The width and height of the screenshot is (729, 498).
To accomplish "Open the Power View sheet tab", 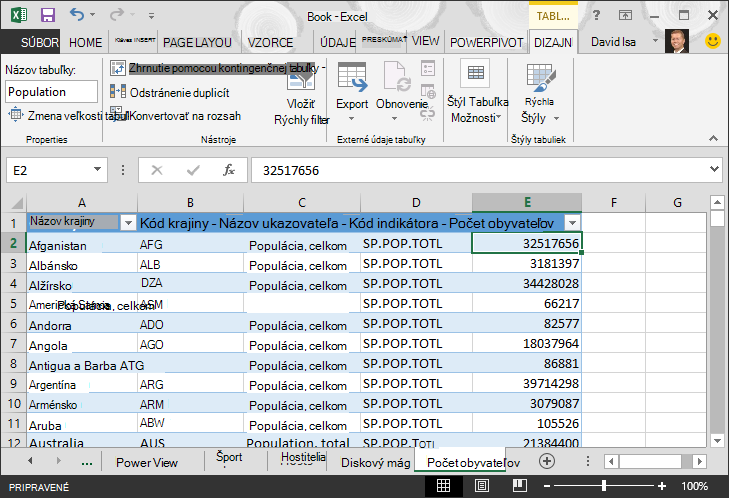I will tap(146, 462).
